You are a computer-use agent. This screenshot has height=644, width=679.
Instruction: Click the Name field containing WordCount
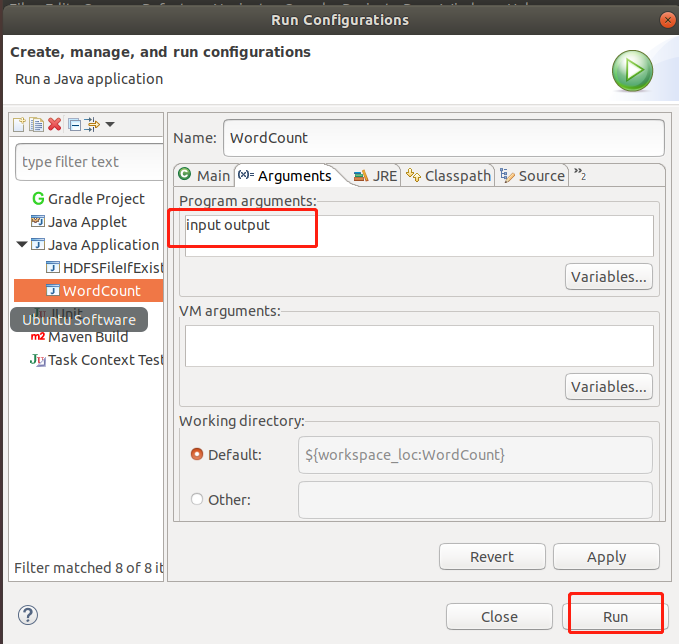(x=444, y=138)
